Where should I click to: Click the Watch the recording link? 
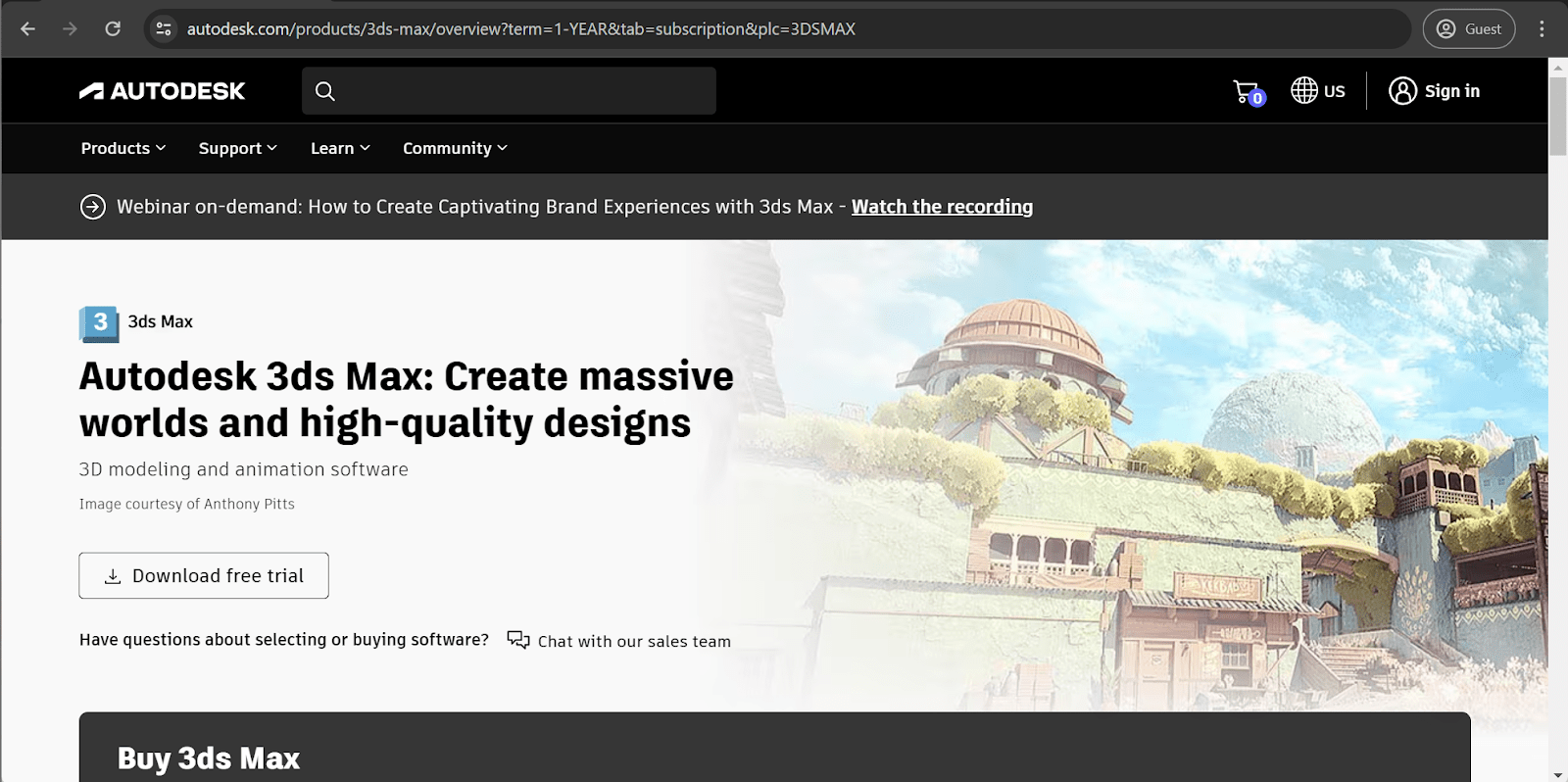pos(942,207)
